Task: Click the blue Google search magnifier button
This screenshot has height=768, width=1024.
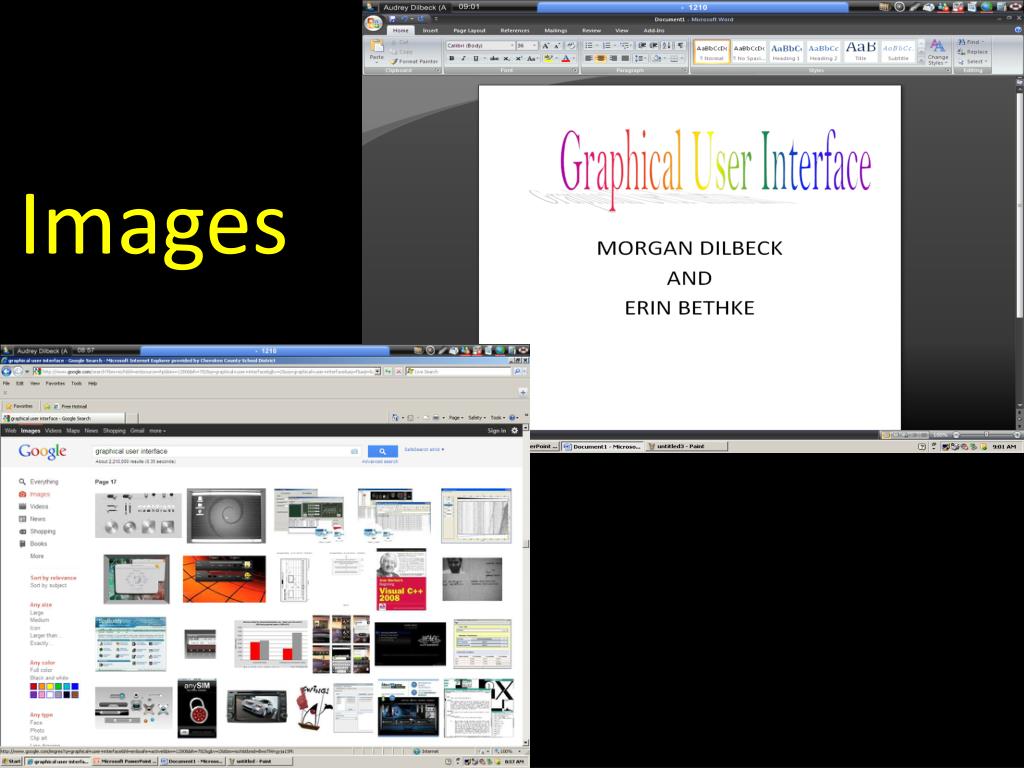Action: pyautogui.click(x=383, y=451)
